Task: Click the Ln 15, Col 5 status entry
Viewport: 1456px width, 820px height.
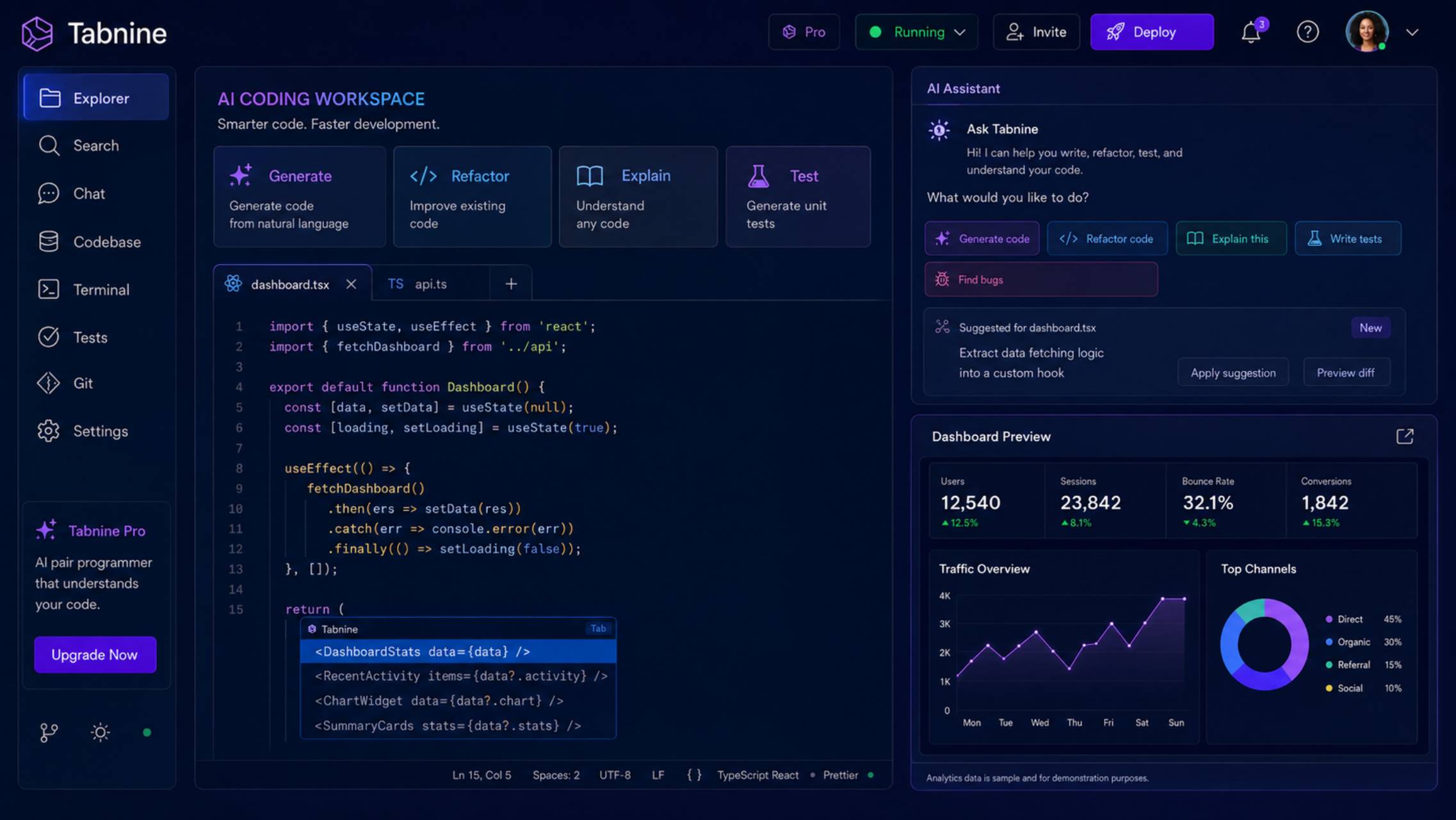Action: pos(481,775)
